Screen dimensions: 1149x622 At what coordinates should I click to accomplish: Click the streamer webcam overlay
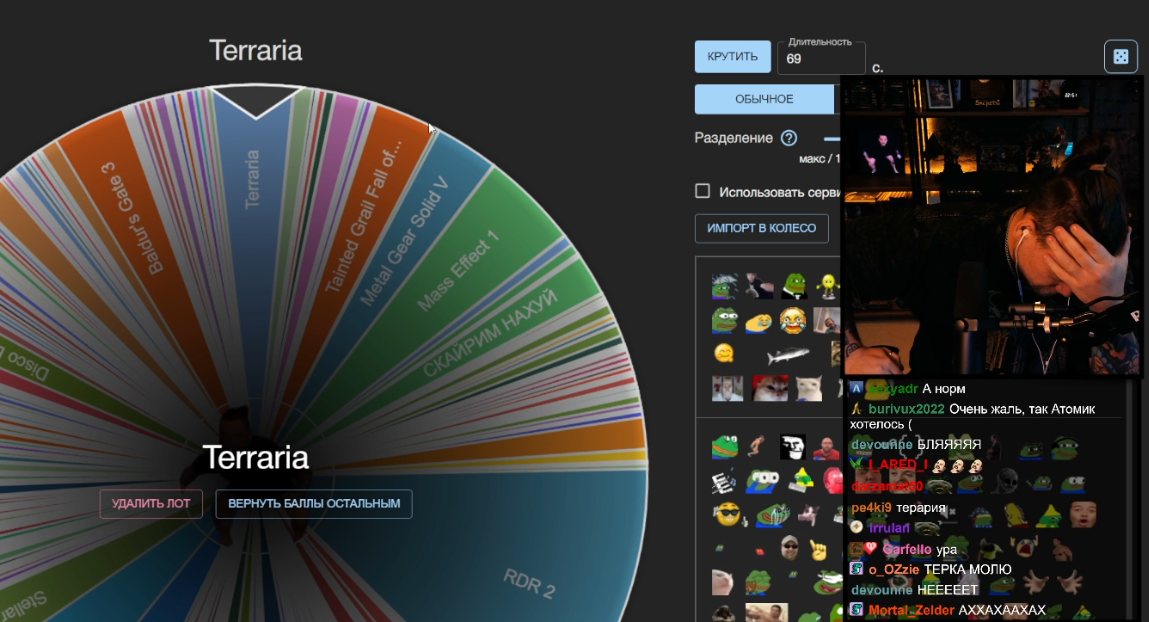point(991,226)
